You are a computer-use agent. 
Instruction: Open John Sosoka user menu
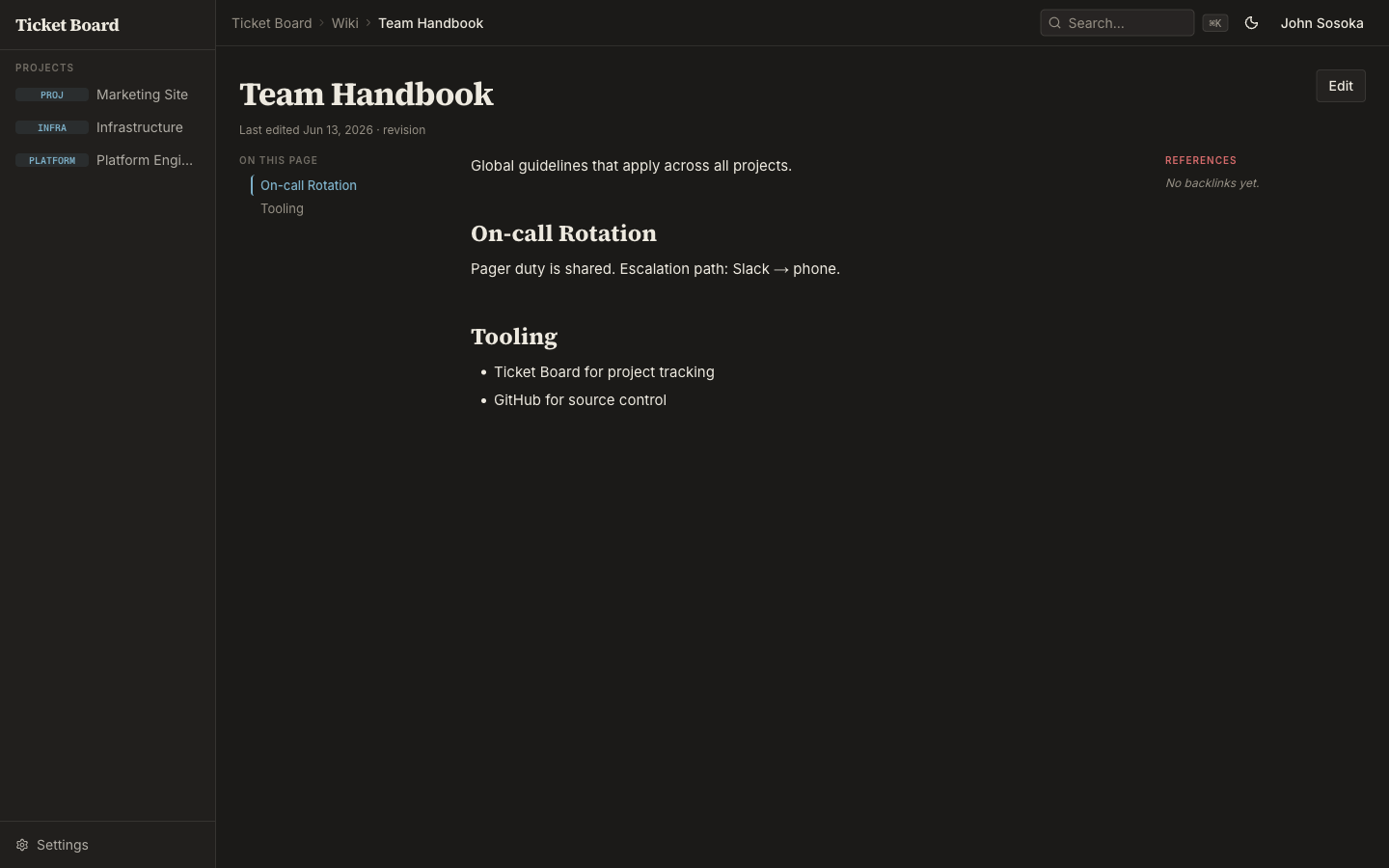[x=1321, y=23]
